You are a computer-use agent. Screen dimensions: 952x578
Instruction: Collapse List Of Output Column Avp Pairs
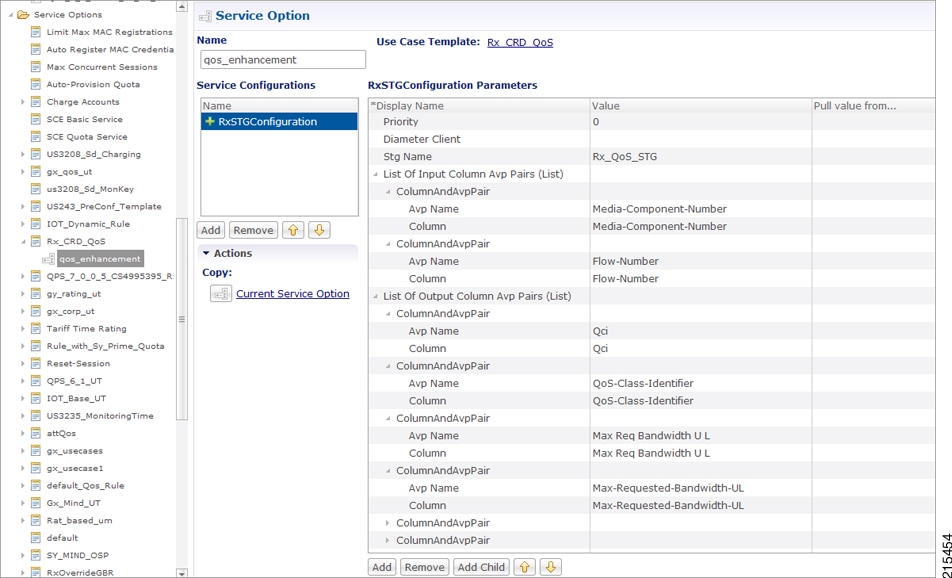[376, 296]
